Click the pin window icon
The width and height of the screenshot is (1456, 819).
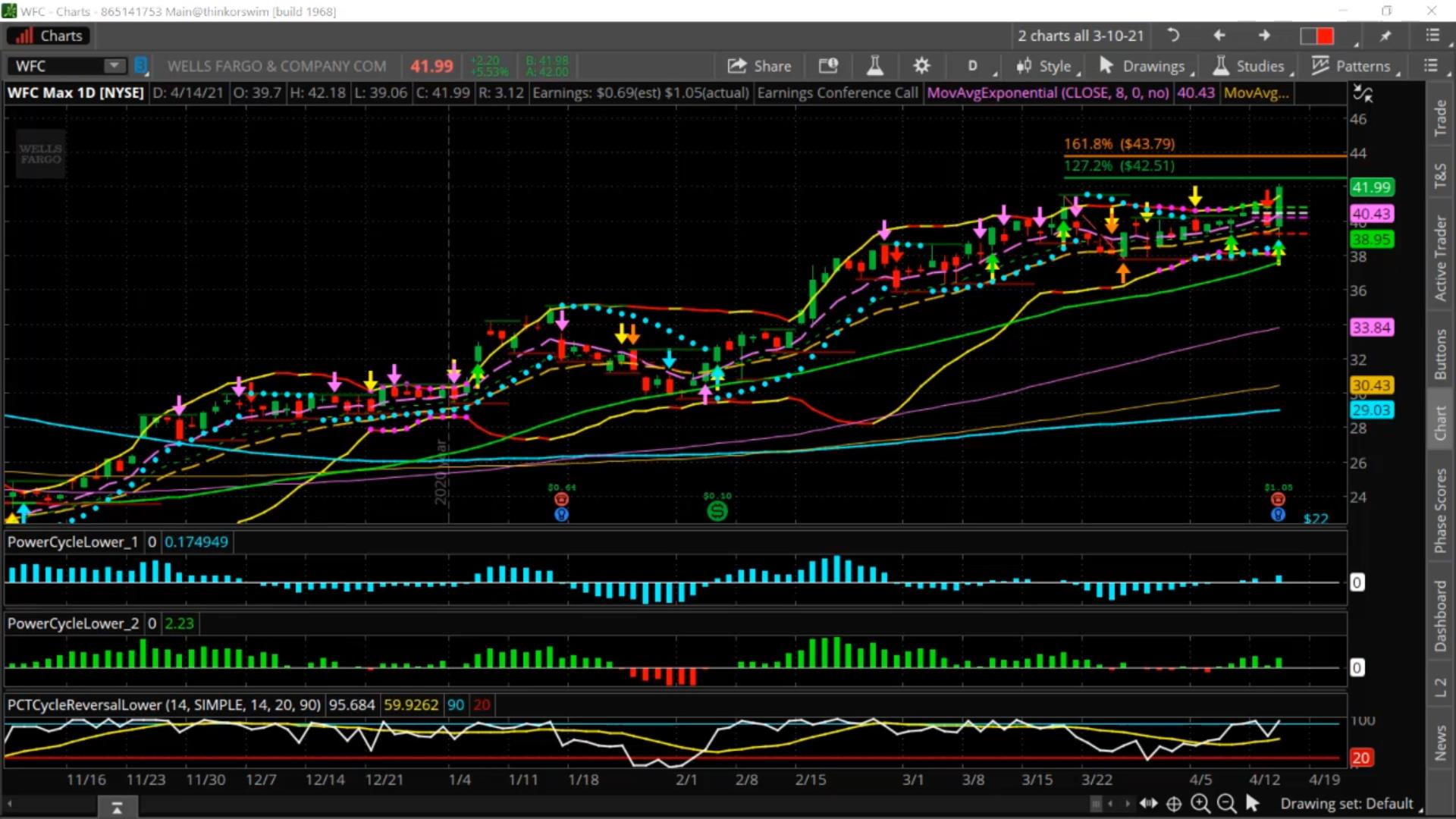(x=1385, y=36)
